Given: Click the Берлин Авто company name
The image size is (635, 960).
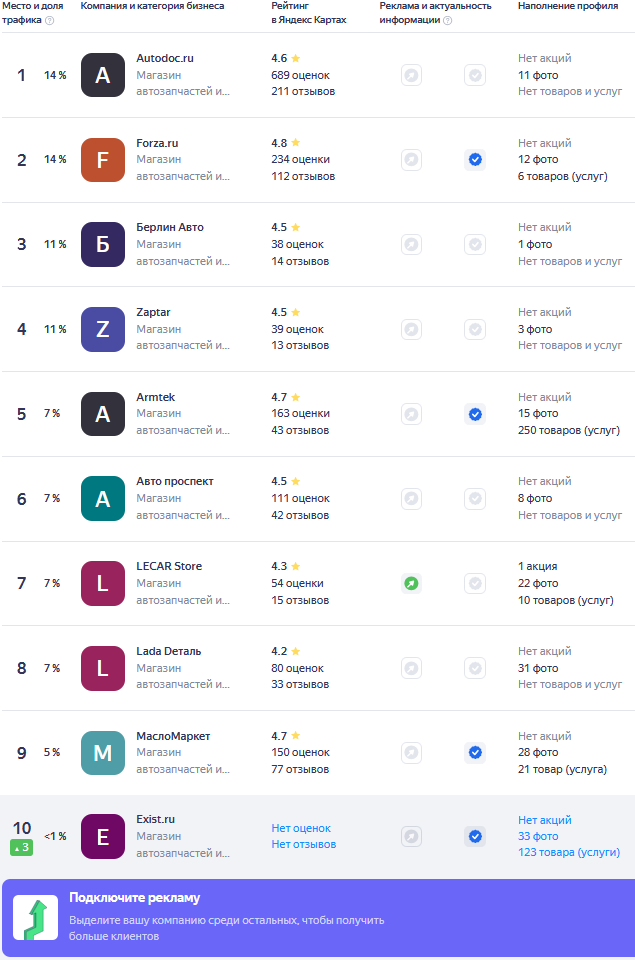Looking at the screenshot, I should tap(169, 227).
